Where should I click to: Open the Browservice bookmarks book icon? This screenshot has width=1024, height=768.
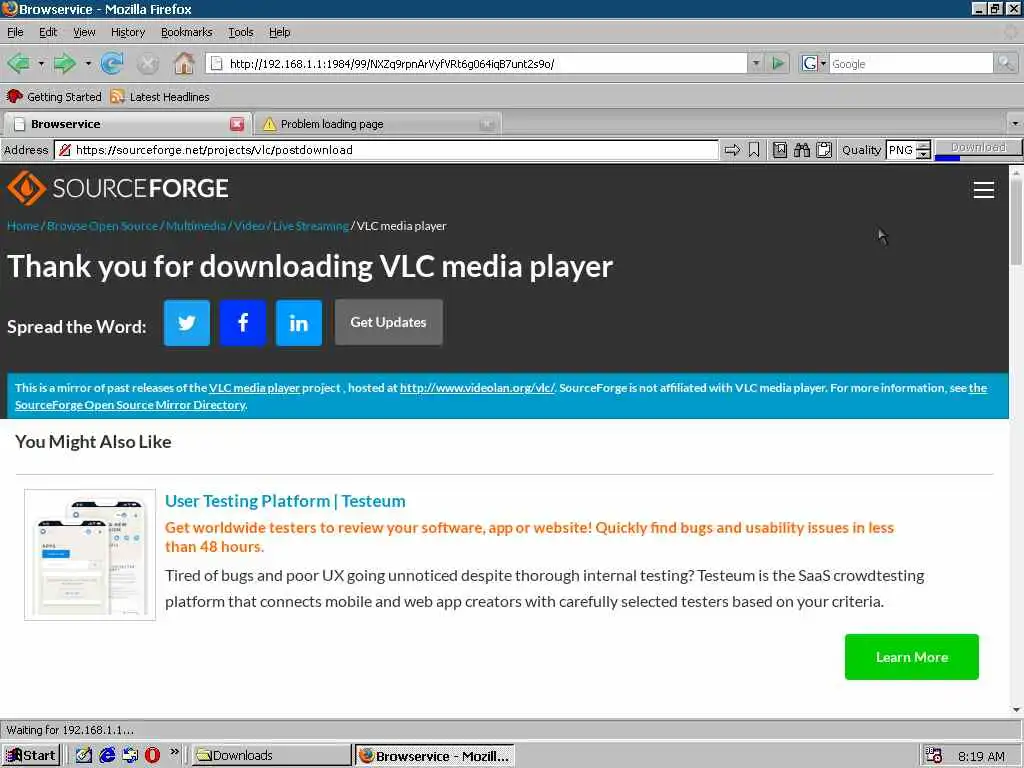pos(780,150)
